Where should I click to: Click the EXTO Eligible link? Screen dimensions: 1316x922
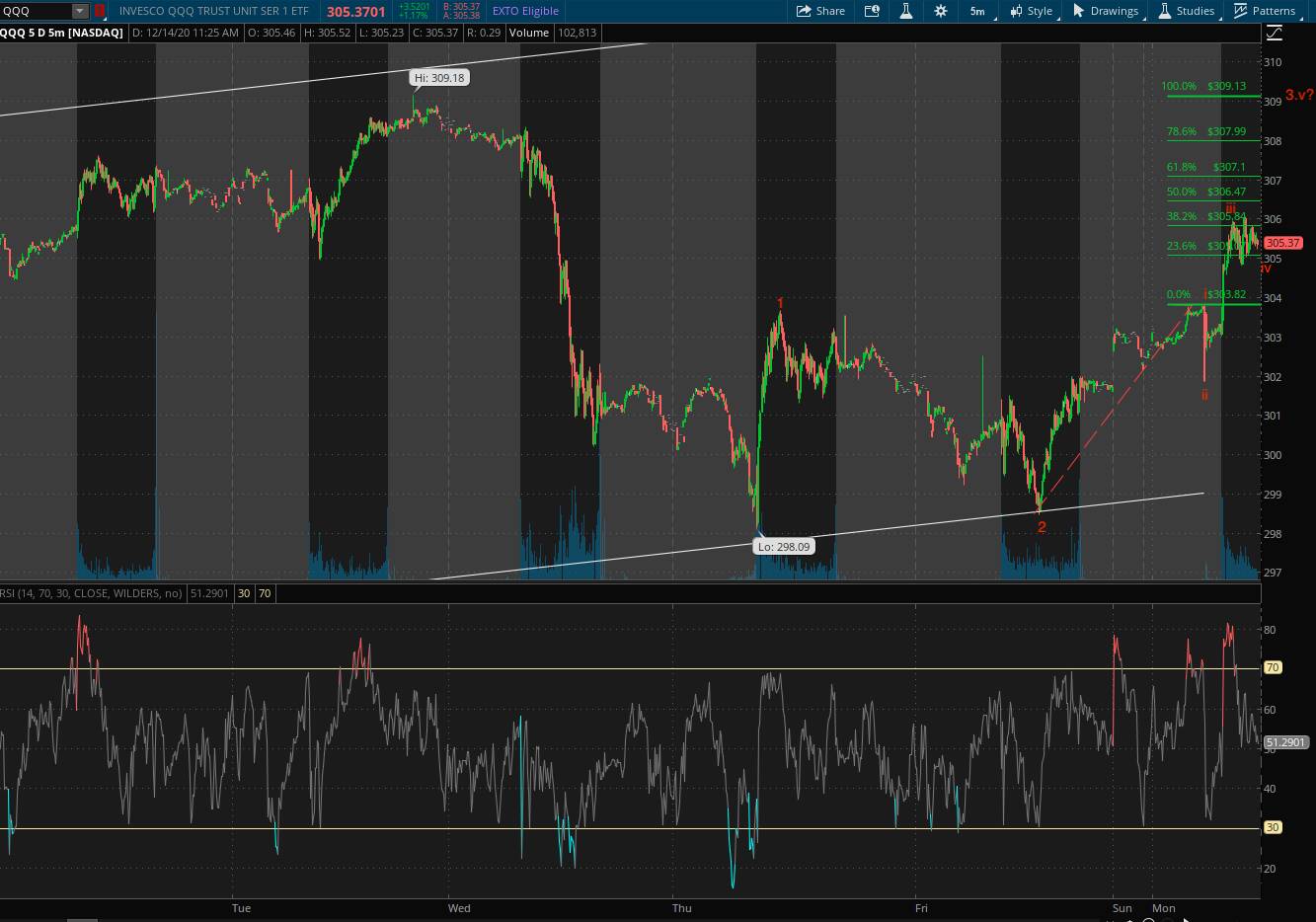[x=525, y=11]
